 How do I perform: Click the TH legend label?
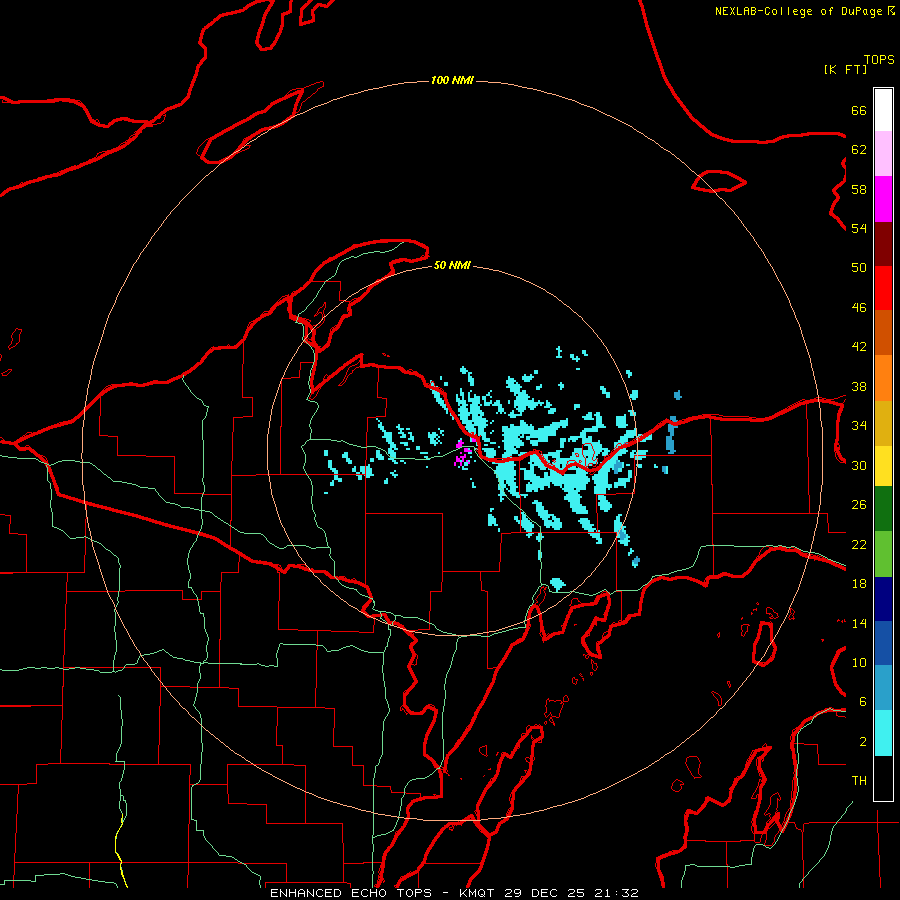(x=859, y=781)
